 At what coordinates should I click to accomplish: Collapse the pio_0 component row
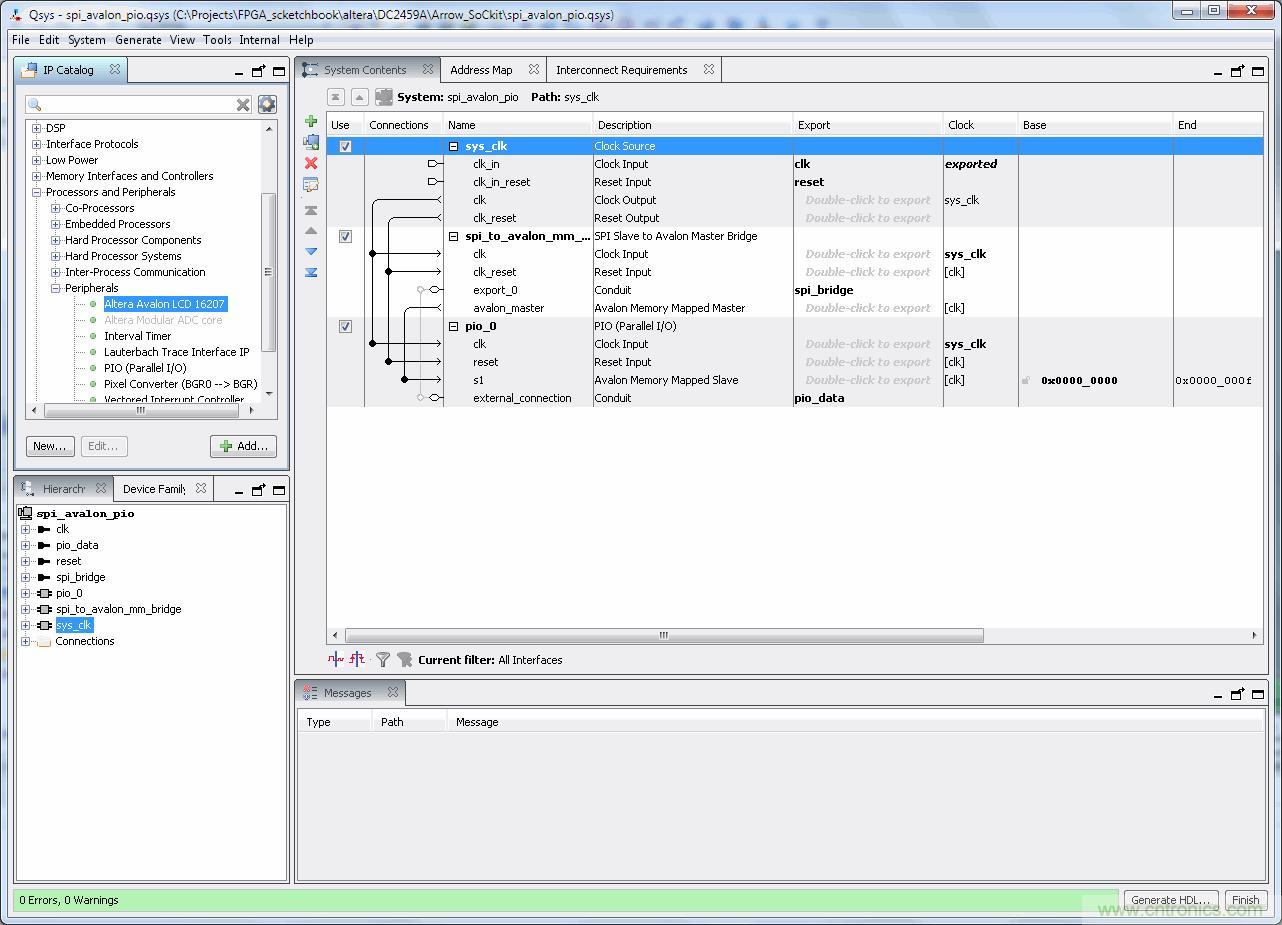[x=453, y=327]
